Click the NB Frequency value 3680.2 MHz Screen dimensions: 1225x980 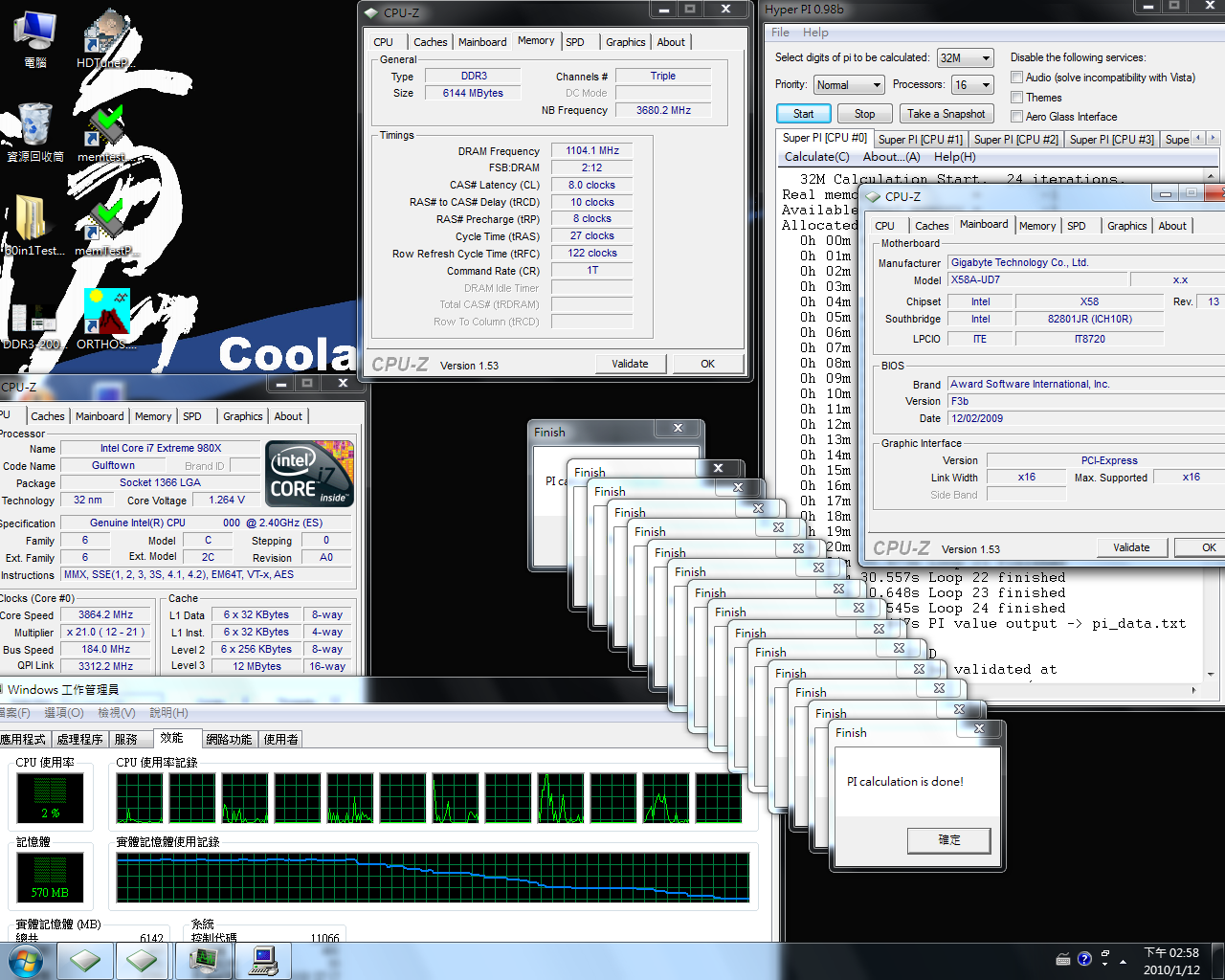[x=663, y=110]
